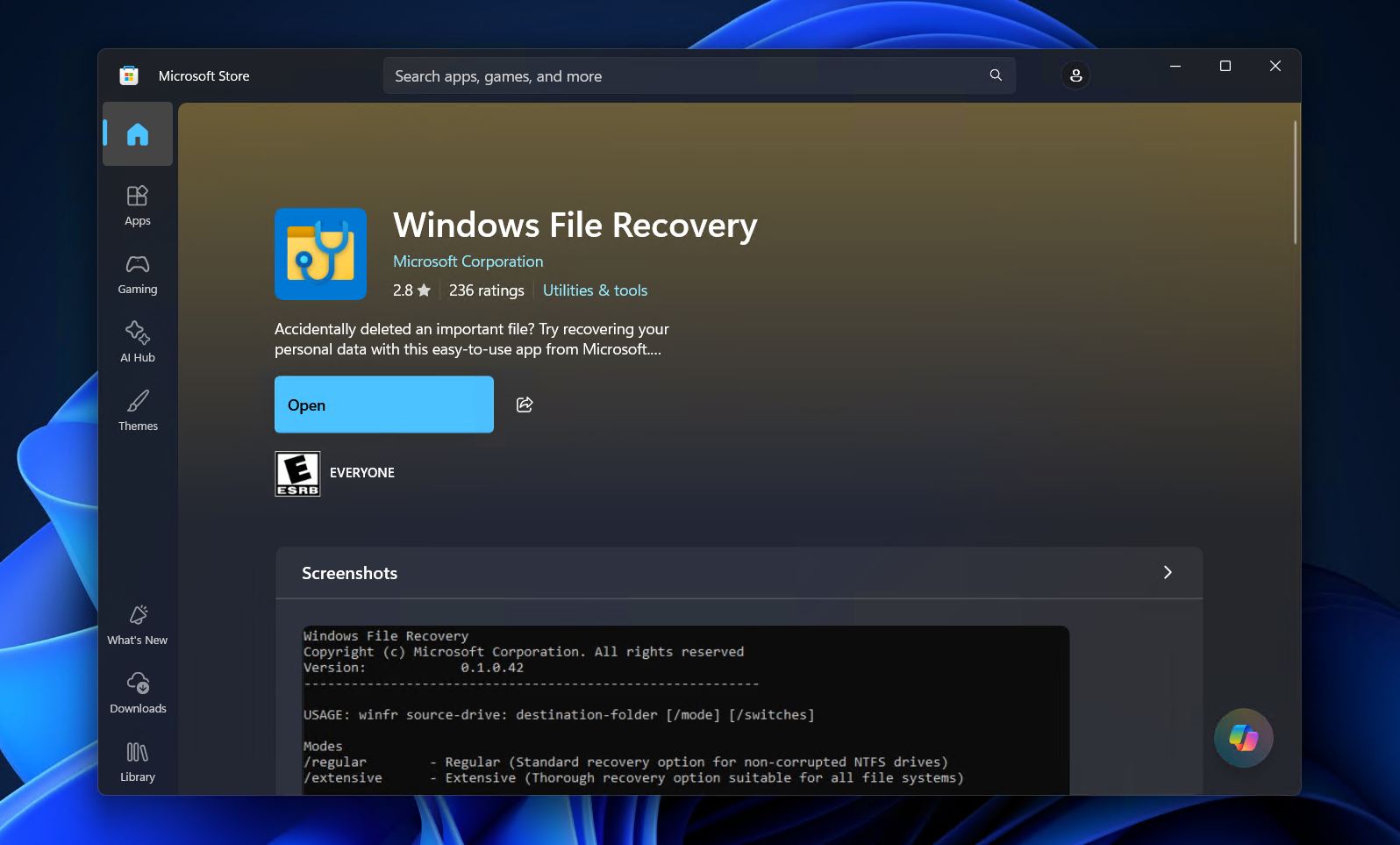This screenshot has width=1400, height=845.
Task: View What's New announcements
Action: 138,625
